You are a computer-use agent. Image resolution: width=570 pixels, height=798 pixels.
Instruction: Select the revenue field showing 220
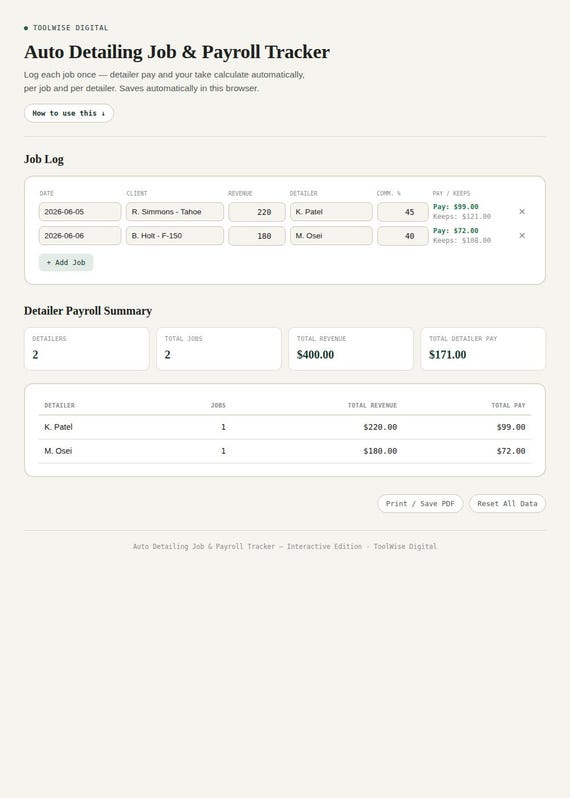click(x=257, y=212)
